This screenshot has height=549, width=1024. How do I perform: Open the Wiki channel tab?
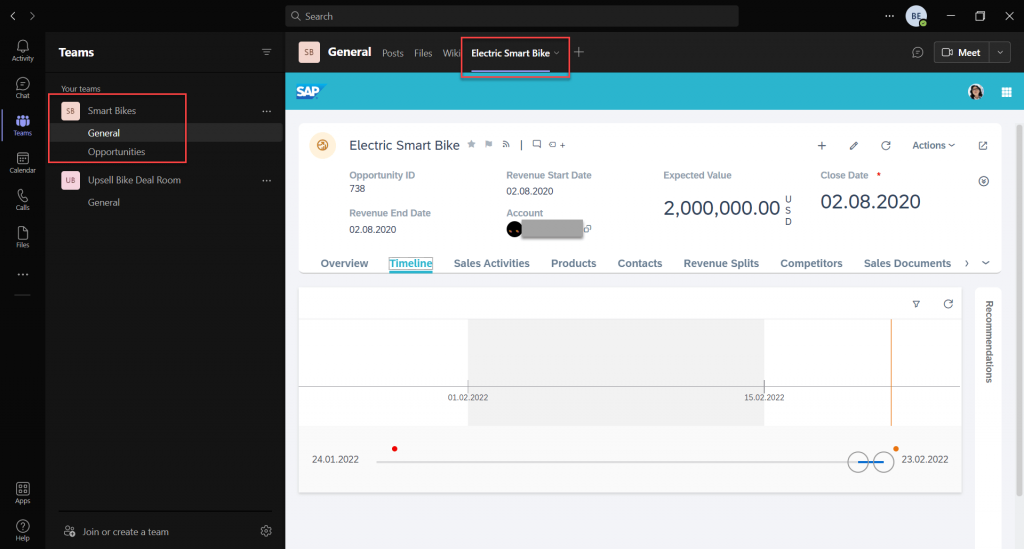[451, 53]
